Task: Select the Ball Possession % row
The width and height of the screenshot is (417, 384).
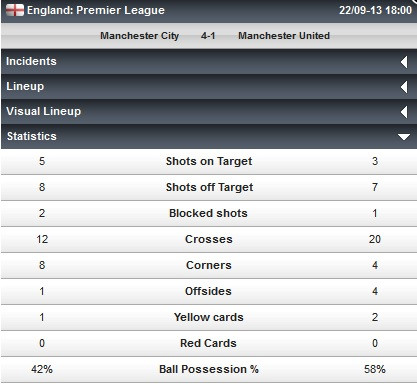Action: (209, 369)
